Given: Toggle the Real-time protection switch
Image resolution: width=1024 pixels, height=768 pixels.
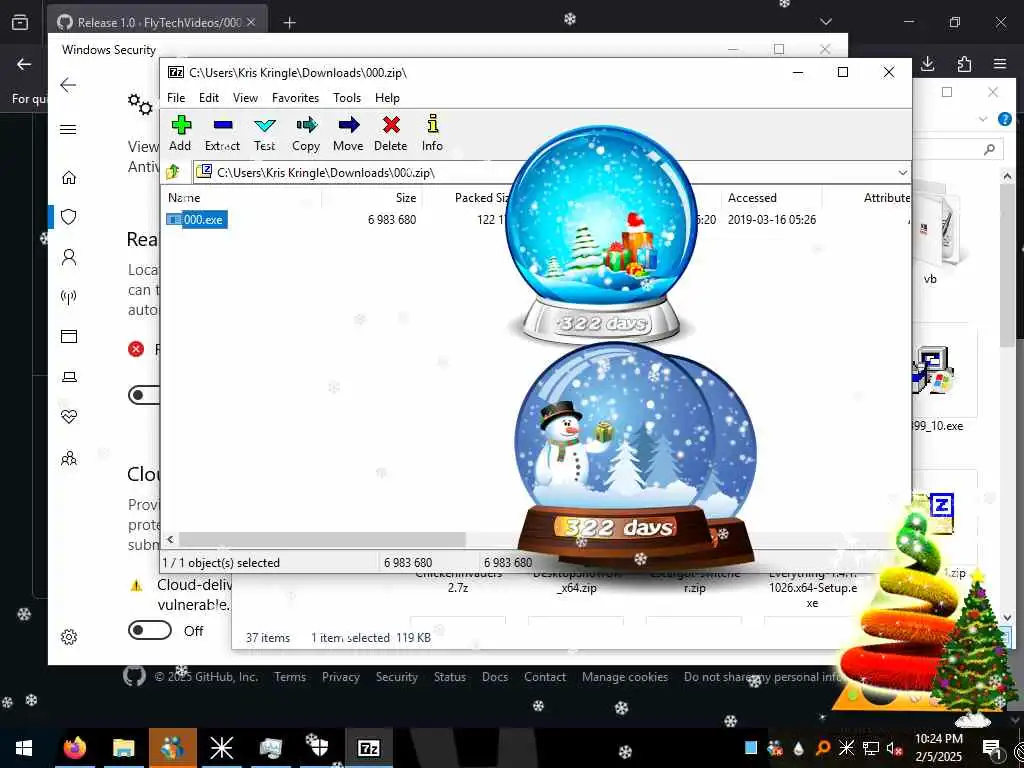Looking at the screenshot, I should pyautogui.click(x=144, y=395).
